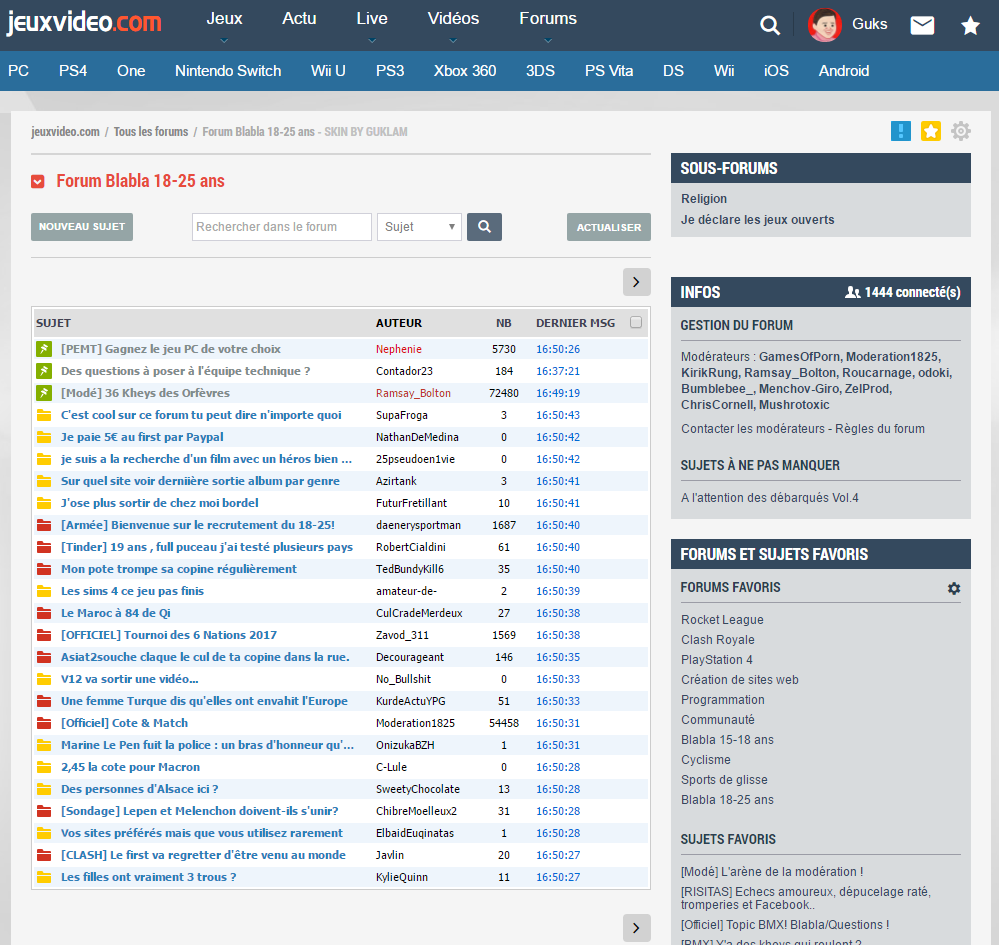This screenshot has width=999, height=945.
Task: Open Clash Royale favorite forum
Action: 717,640
